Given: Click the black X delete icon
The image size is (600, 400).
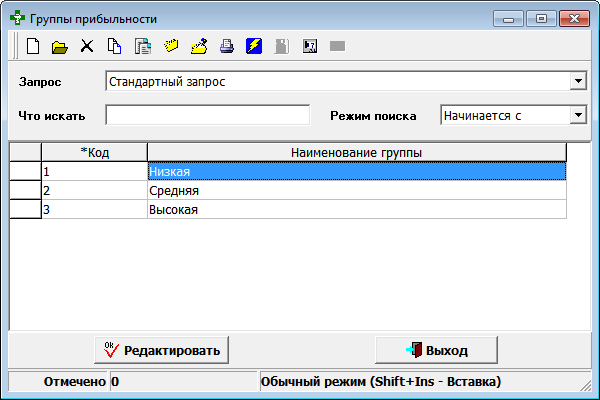Looking at the screenshot, I should tap(87, 46).
